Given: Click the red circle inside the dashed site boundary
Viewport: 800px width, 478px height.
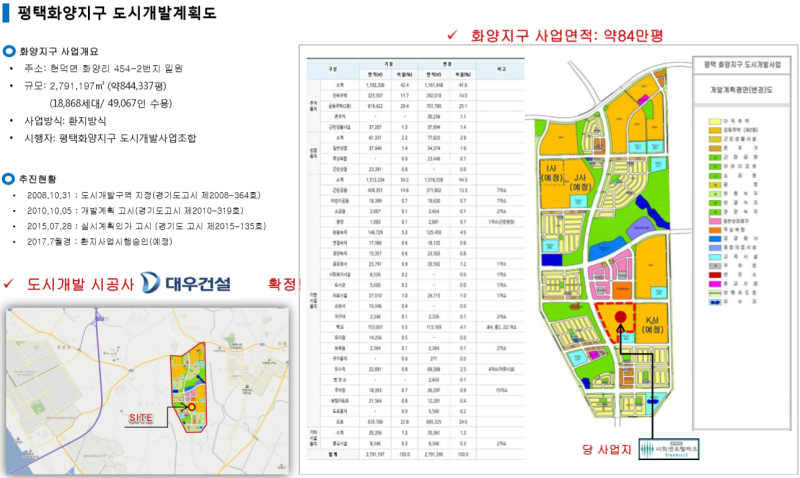Looking at the screenshot, I should (x=620, y=317).
